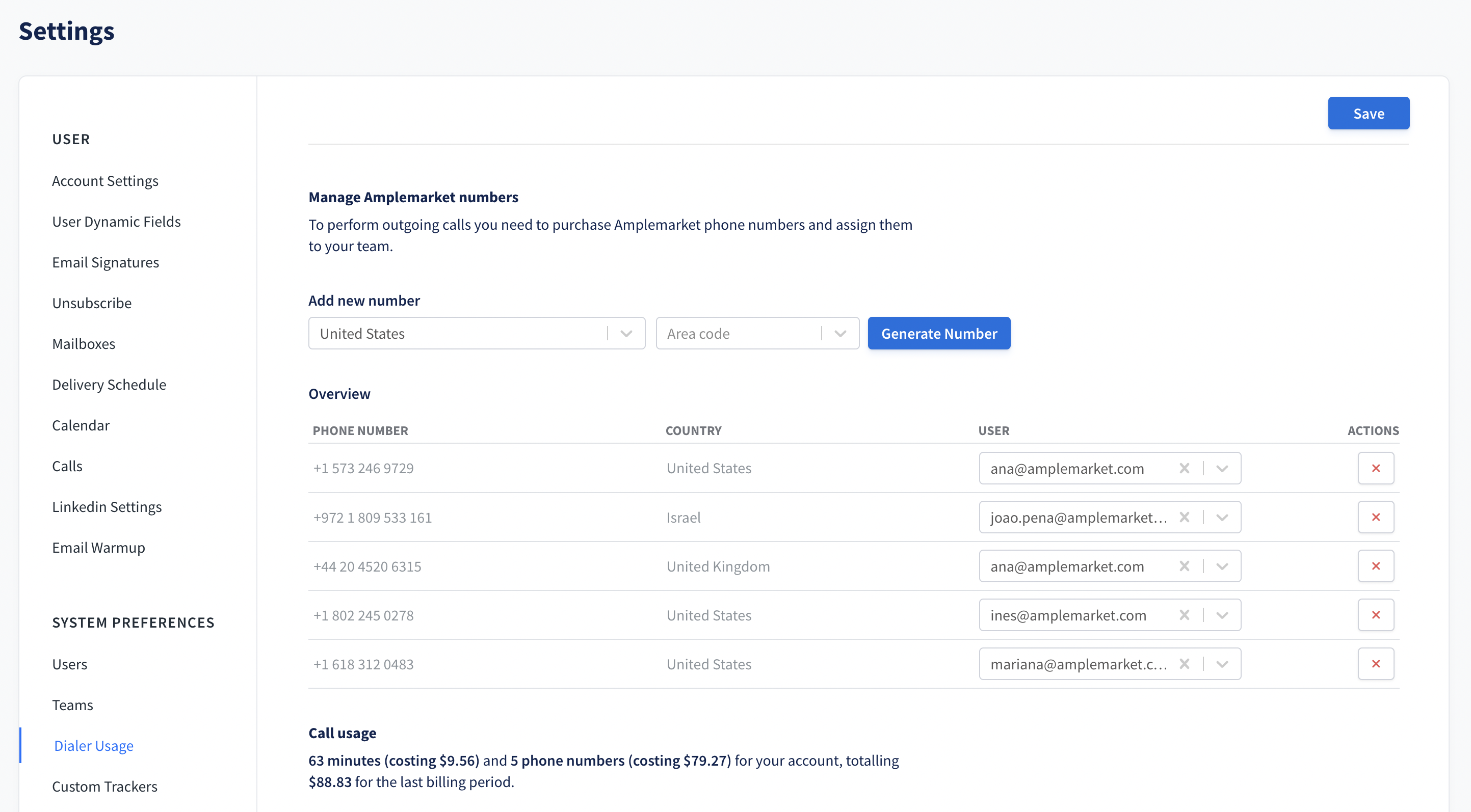Clear joao.pena user assignment

pyautogui.click(x=1185, y=517)
